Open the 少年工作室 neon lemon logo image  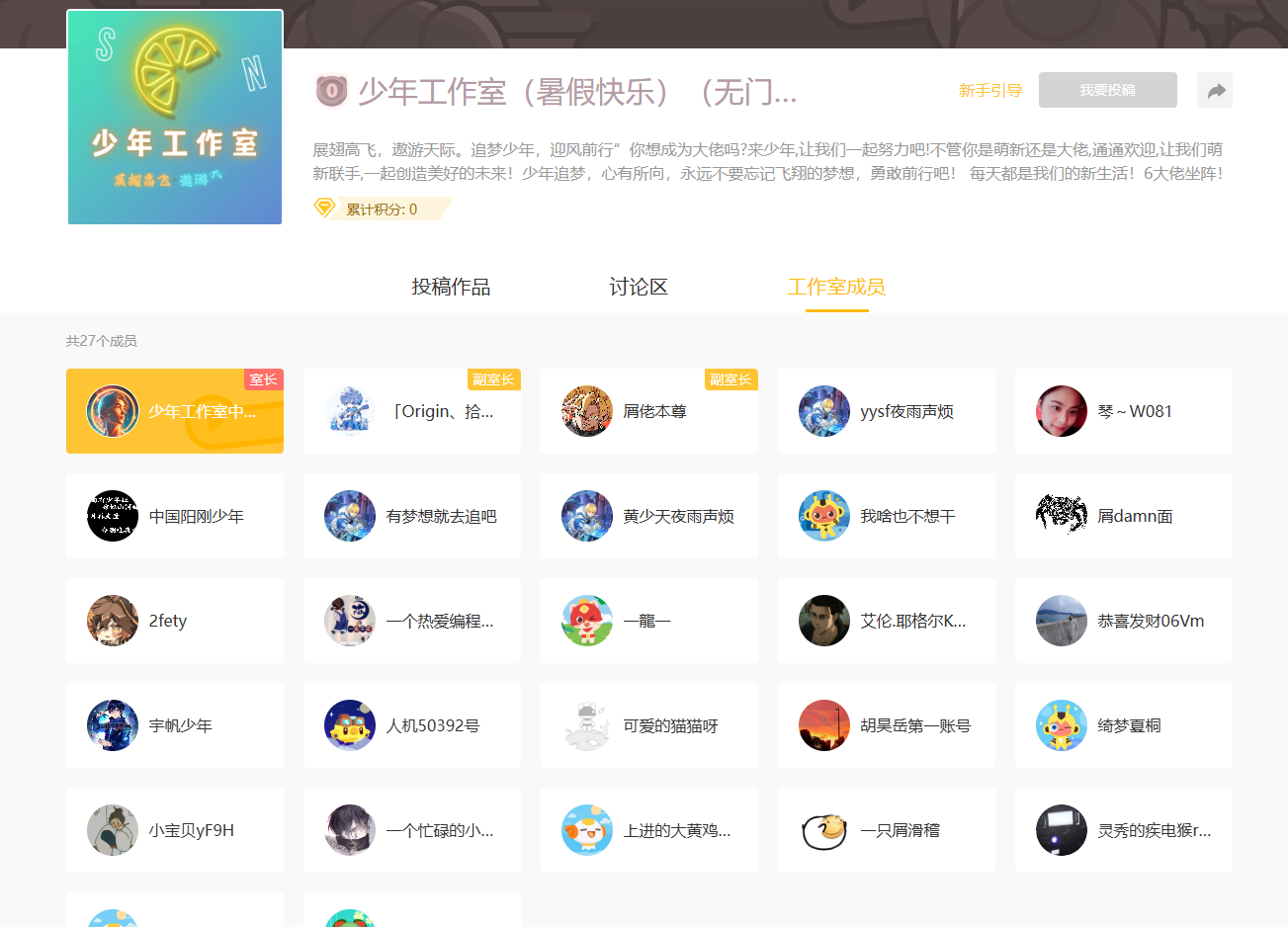(x=175, y=118)
